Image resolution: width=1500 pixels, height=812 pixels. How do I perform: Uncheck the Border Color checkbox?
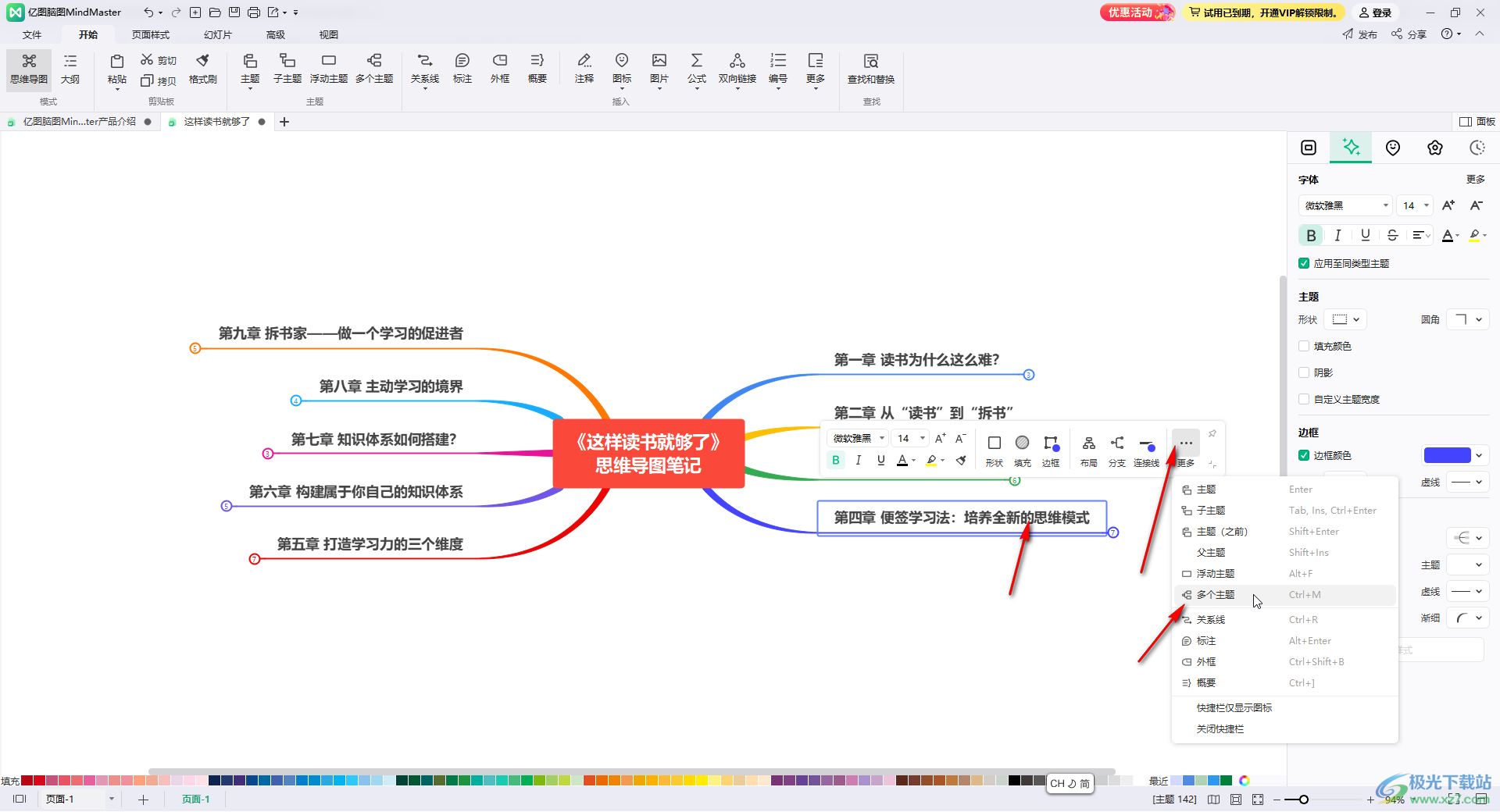point(1304,455)
